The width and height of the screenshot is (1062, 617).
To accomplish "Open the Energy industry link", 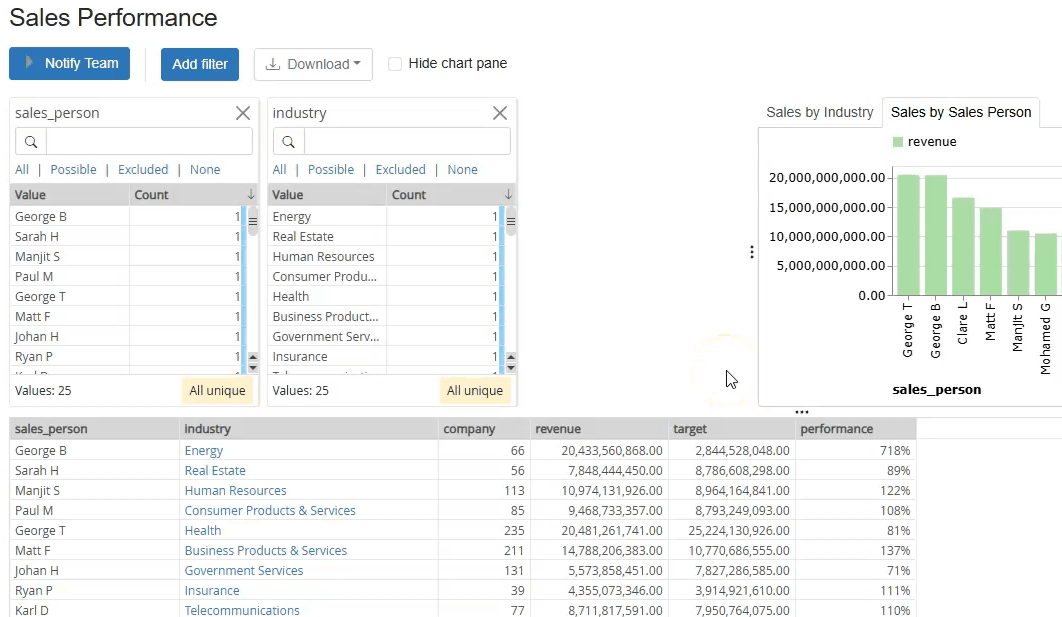I will click(204, 451).
